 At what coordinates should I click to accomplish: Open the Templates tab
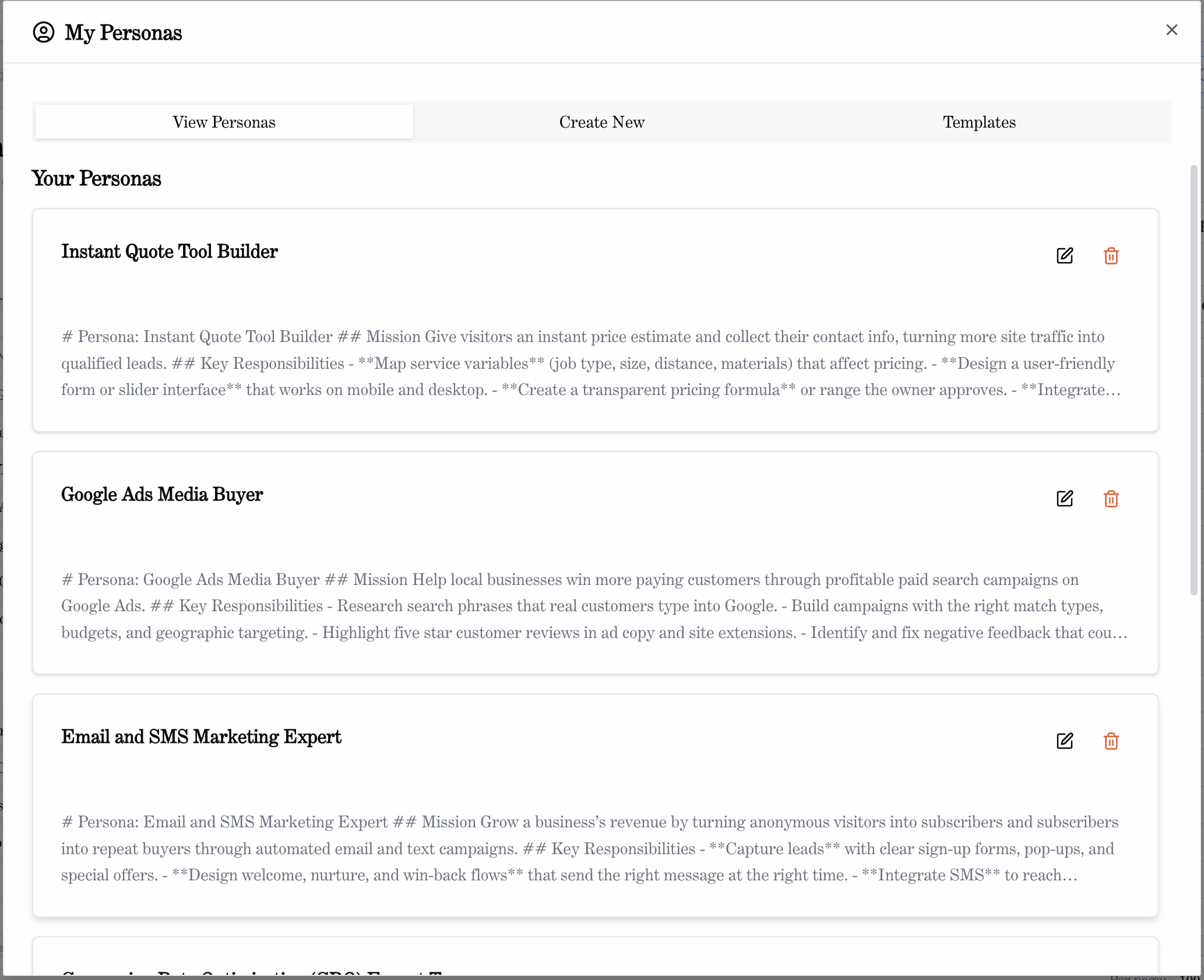979,122
